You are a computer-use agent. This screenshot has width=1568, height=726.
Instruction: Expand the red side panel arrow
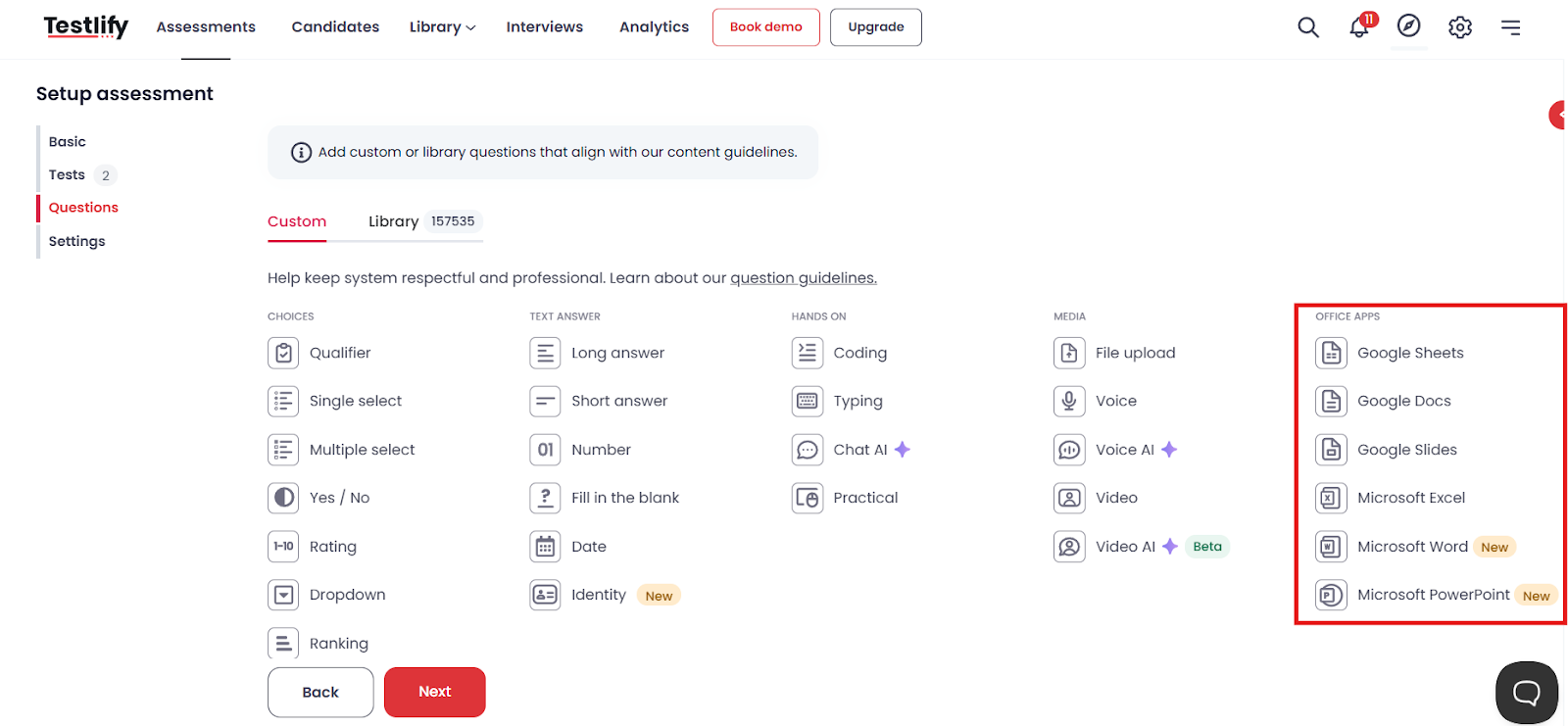coord(1557,115)
